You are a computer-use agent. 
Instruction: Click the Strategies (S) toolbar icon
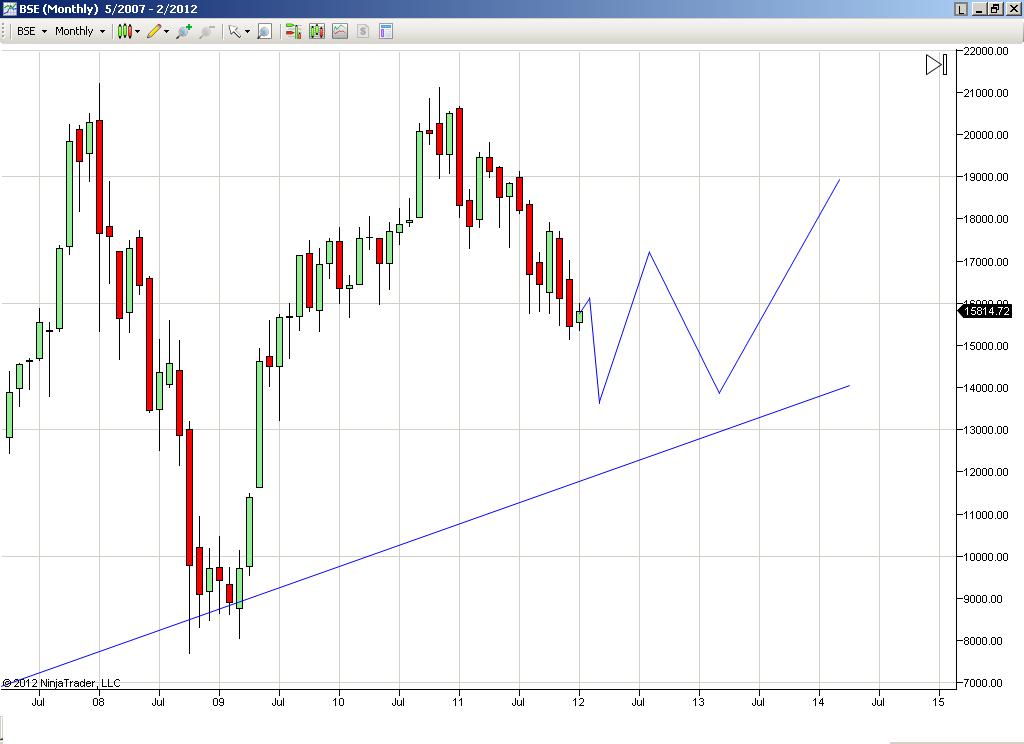coord(361,31)
